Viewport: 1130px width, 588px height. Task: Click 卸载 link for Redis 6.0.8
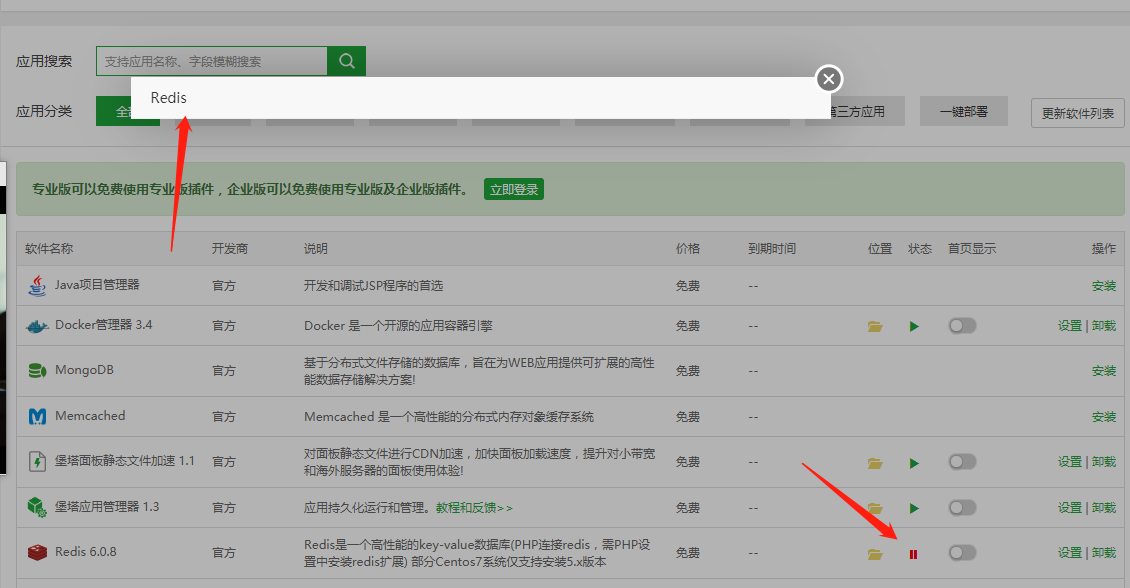point(1104,553)
